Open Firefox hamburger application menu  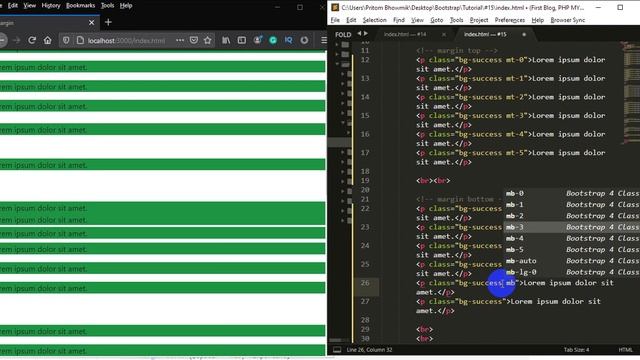pyautogui.click(x=323, y=40)
